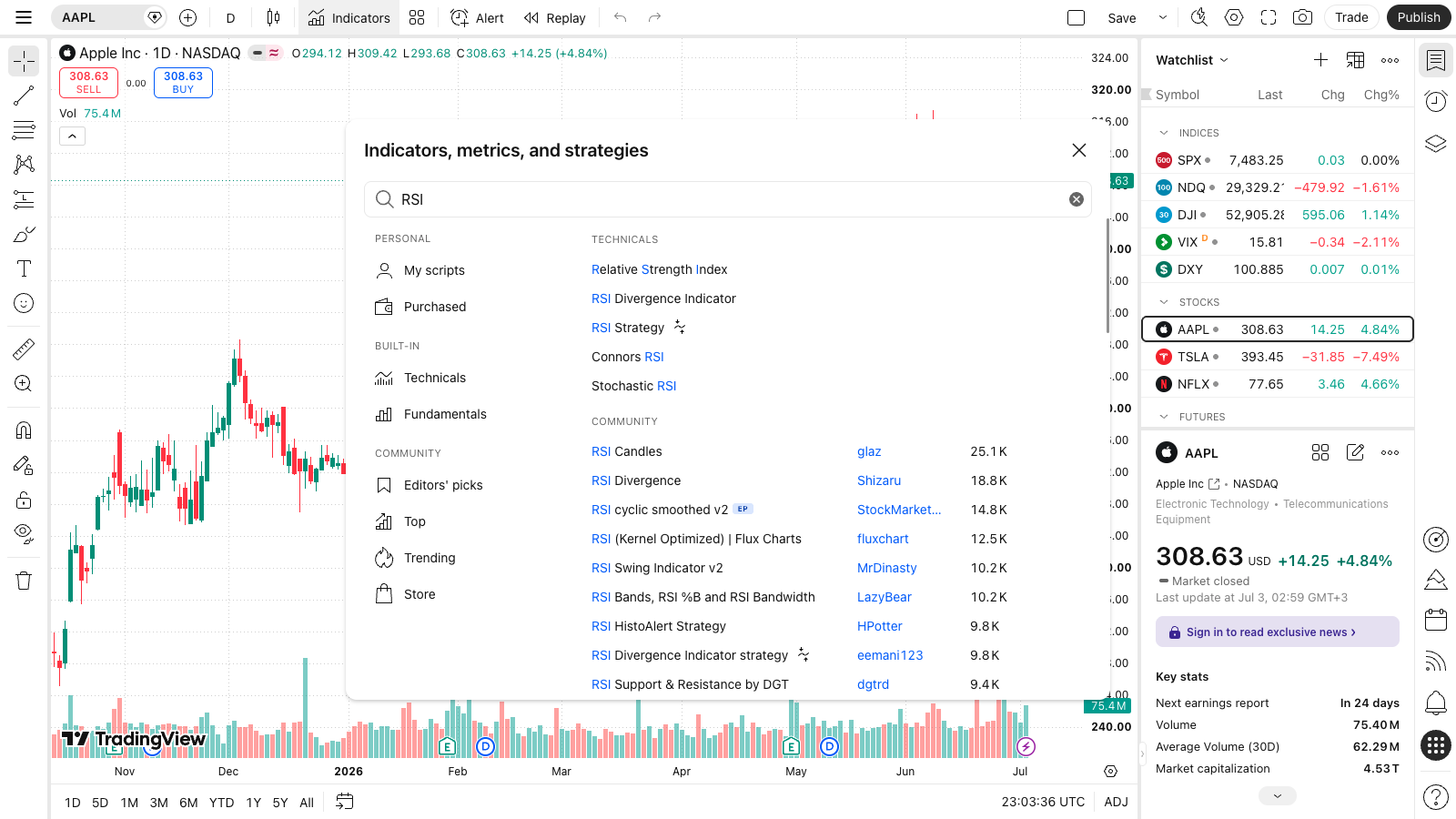Close the Indicators dialog
Image resolution: width=1456 pixels, height=819 pixels.
pyautogui.click(x=1079, y=150)
